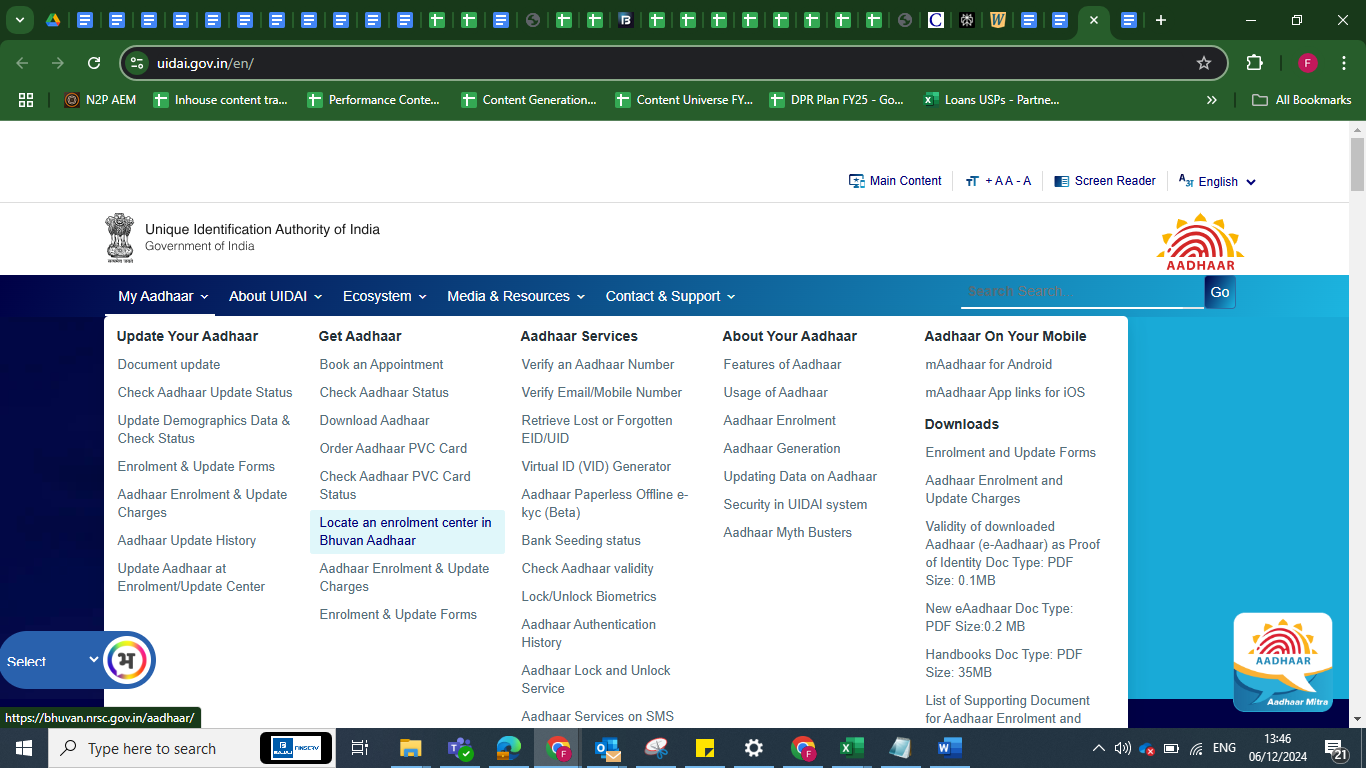This screenshot has height=768, width=1366.
Task: Open the Download Aadhaar link
Action: point(374,420)
